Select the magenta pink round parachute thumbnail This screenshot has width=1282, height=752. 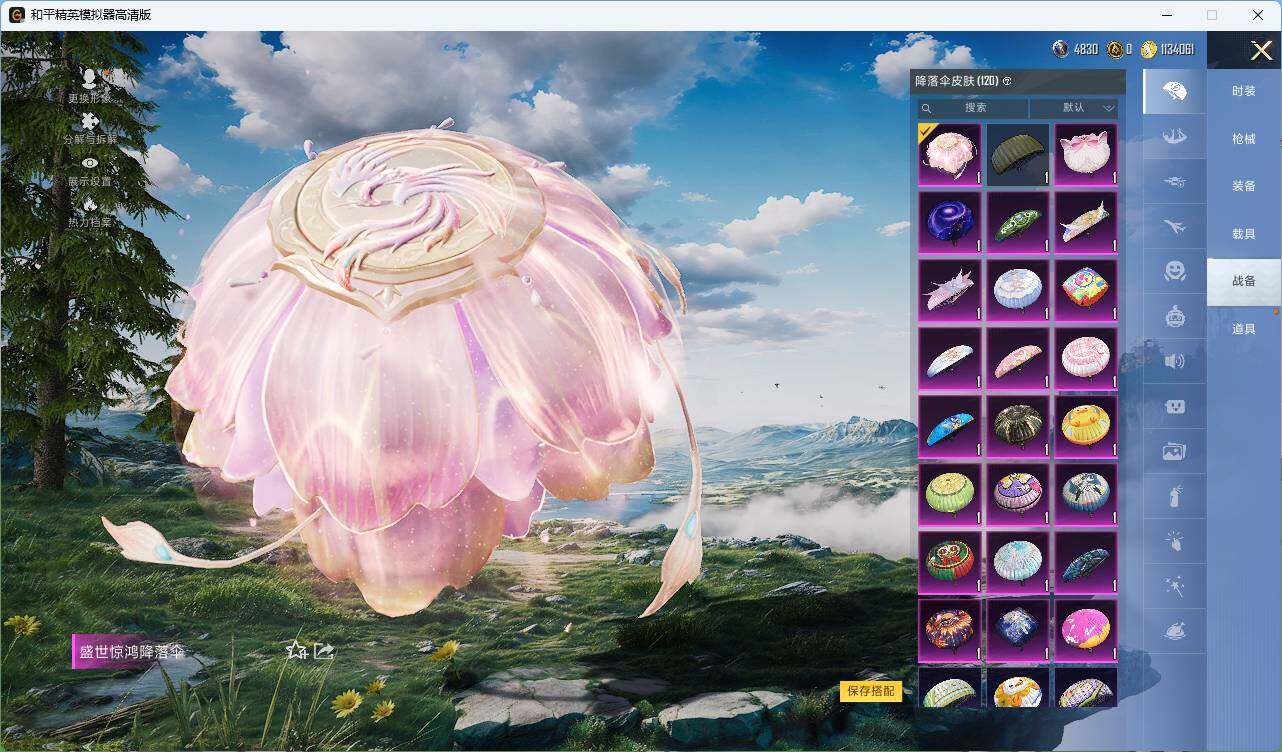pos(1086,630)
